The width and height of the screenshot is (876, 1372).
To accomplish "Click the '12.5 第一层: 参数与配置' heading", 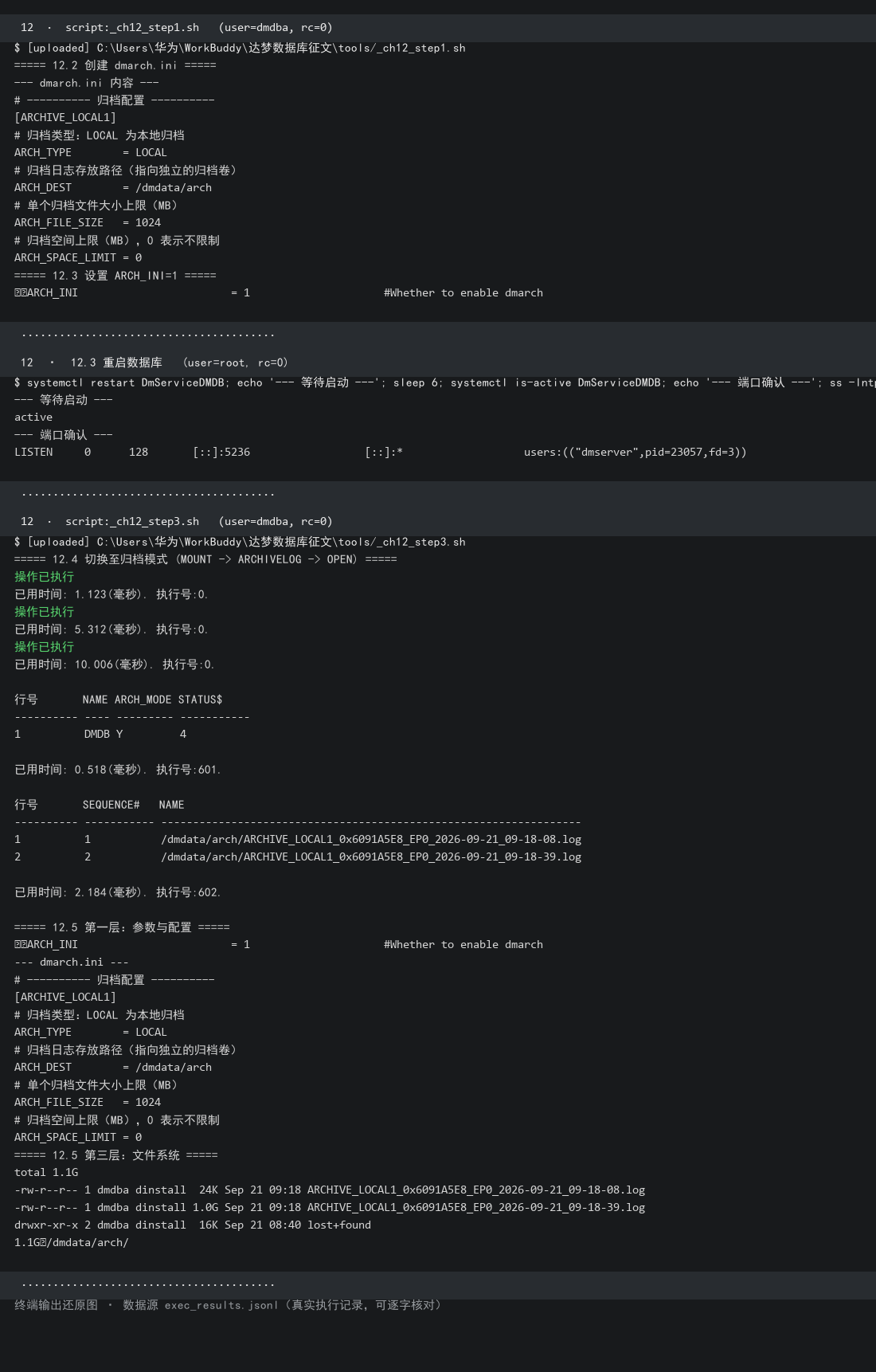I will coord(122,927).
